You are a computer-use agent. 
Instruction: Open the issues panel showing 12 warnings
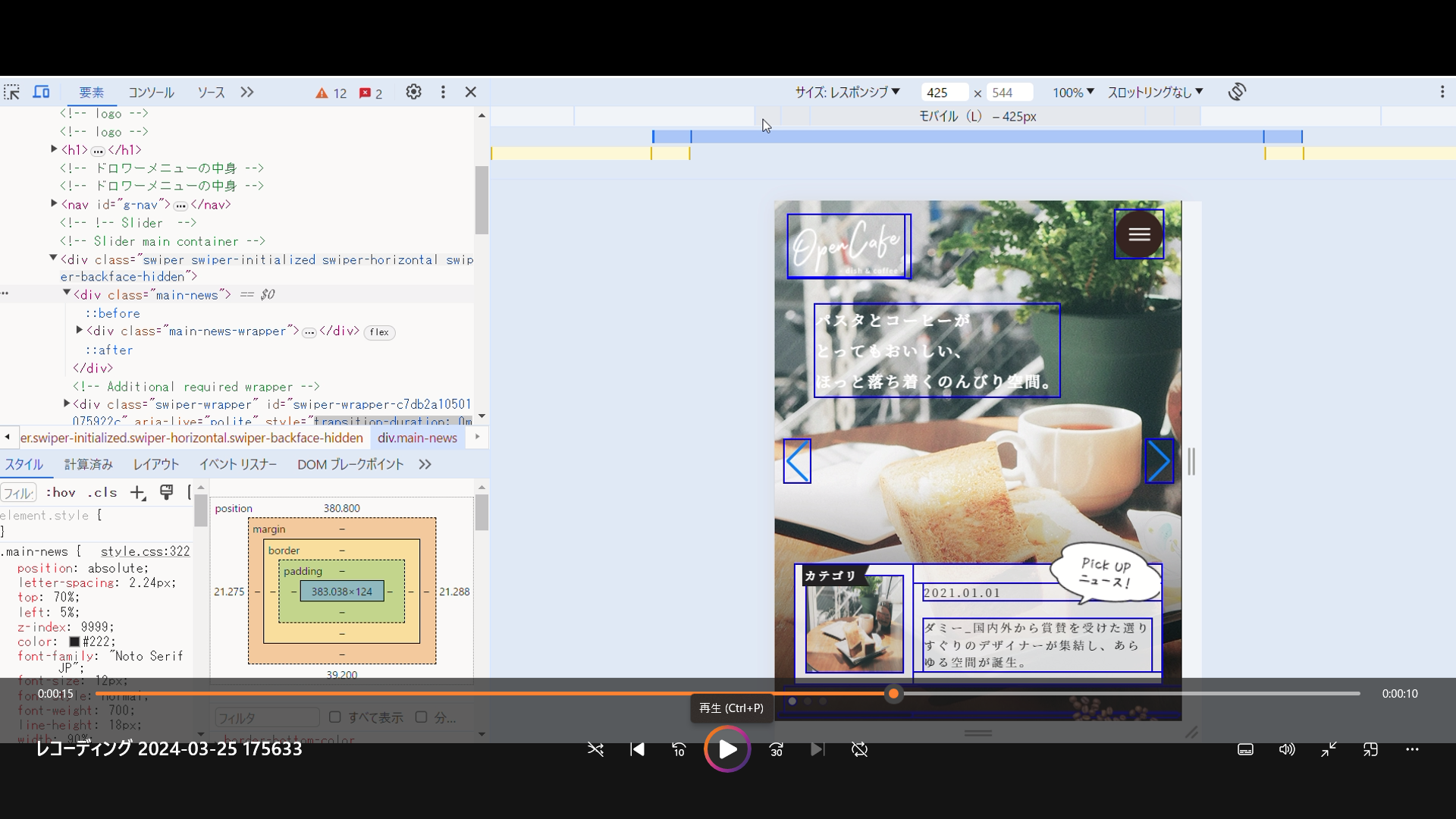329,93
